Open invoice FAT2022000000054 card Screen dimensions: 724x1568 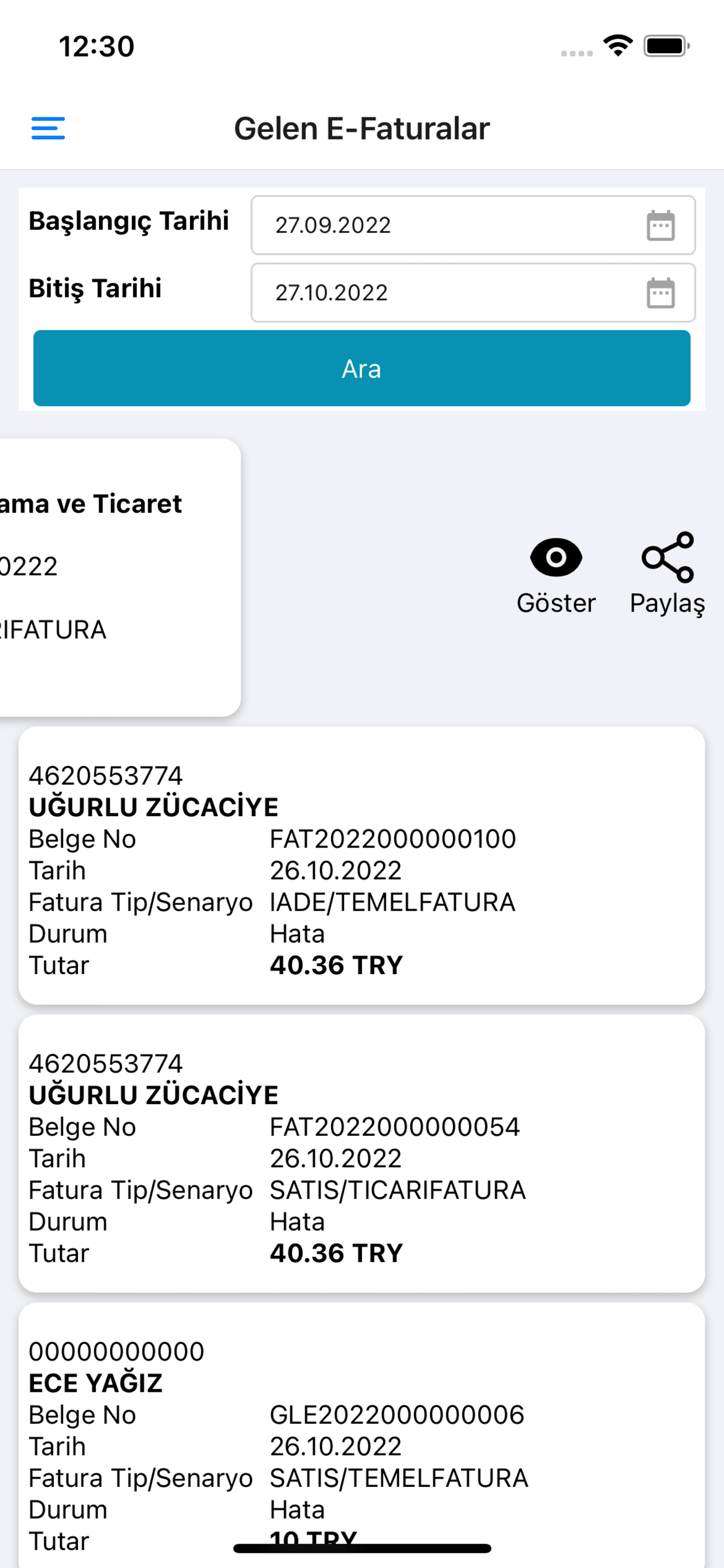click(362, 1153)
